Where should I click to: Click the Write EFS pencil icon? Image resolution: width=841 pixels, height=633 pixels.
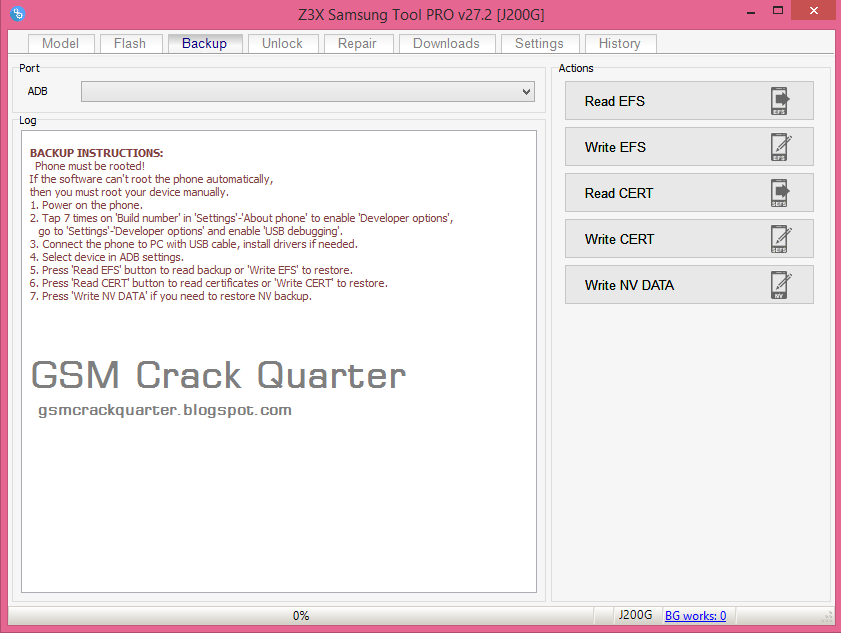780,147
